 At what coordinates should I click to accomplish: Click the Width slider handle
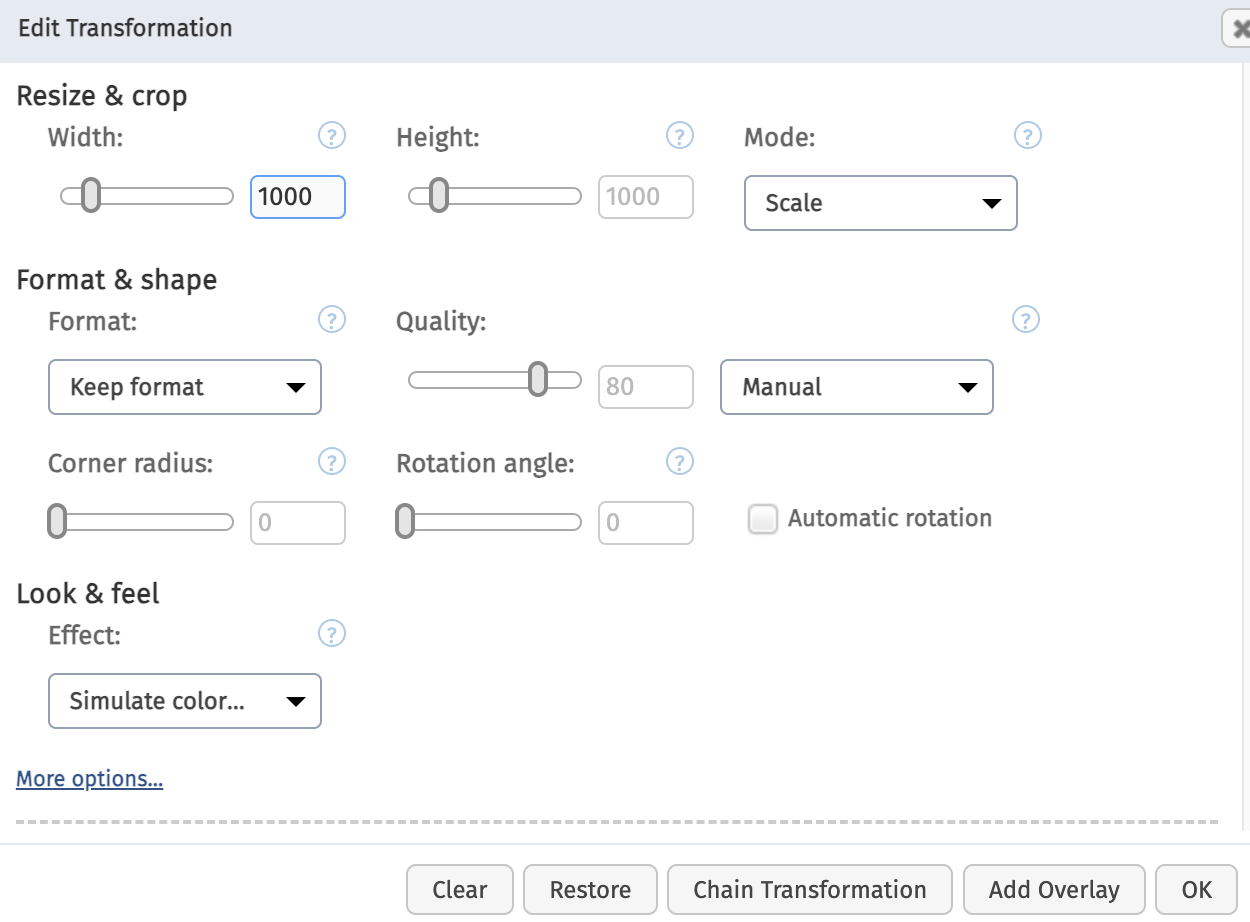[91, 196]
